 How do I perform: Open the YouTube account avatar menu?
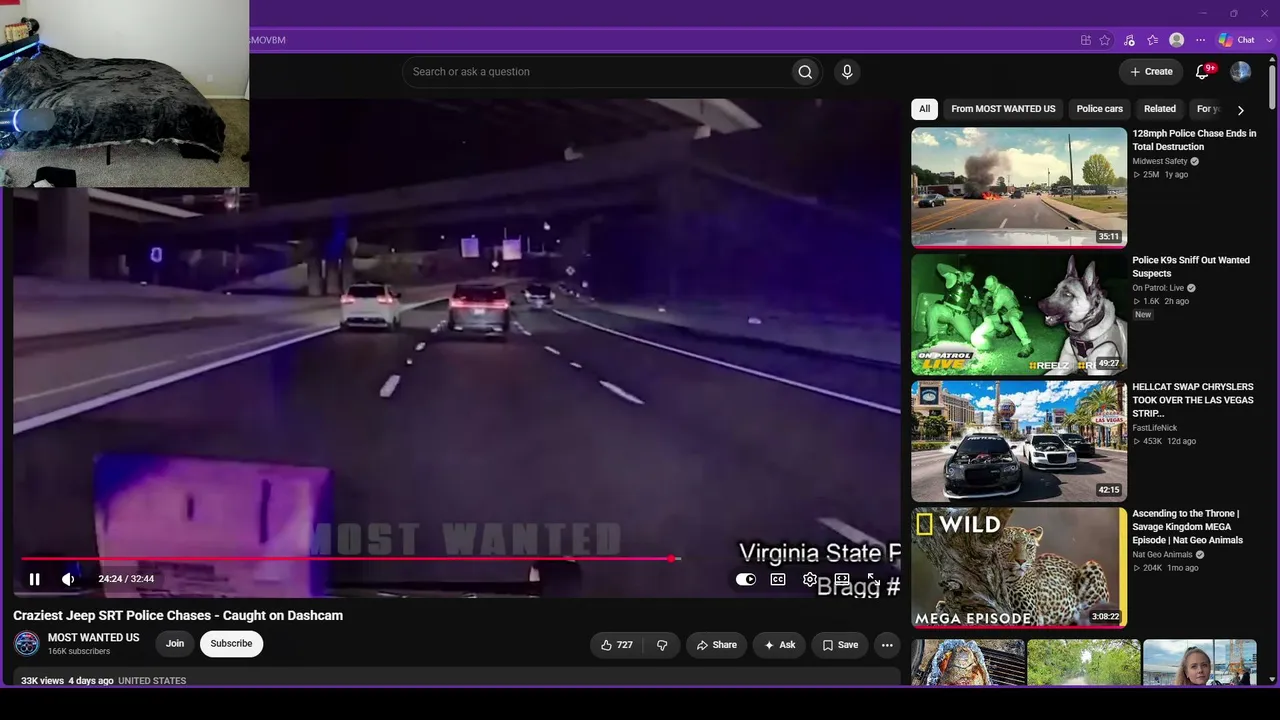[1241, 72]
